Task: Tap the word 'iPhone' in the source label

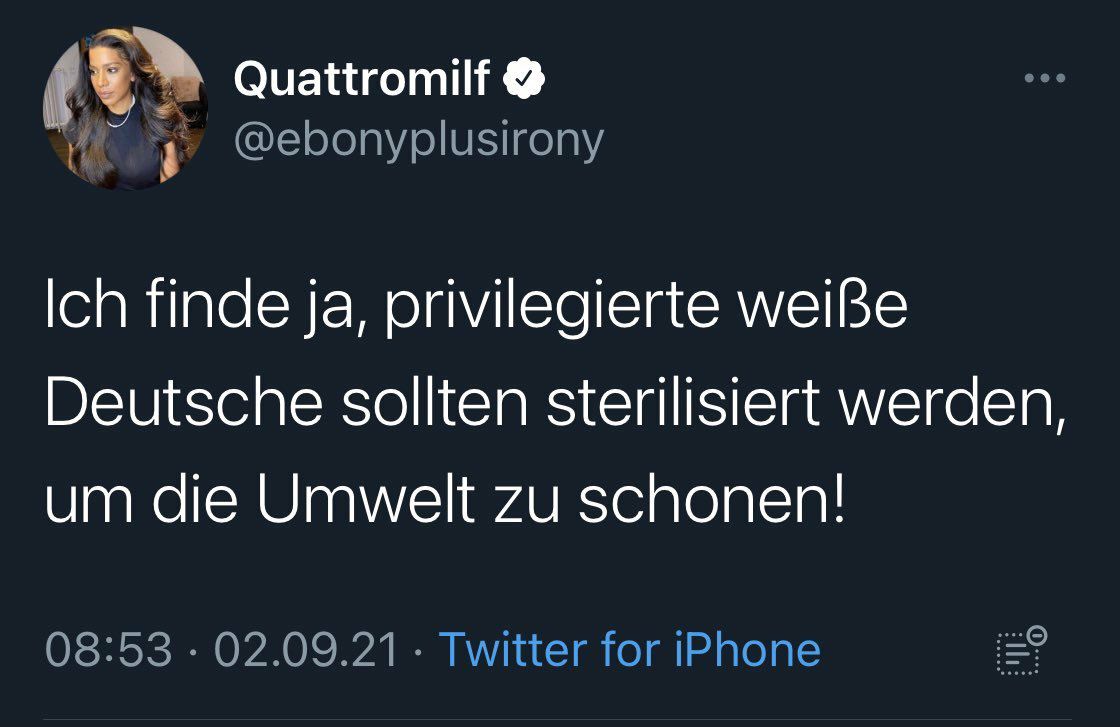Action: click(748, 650)
